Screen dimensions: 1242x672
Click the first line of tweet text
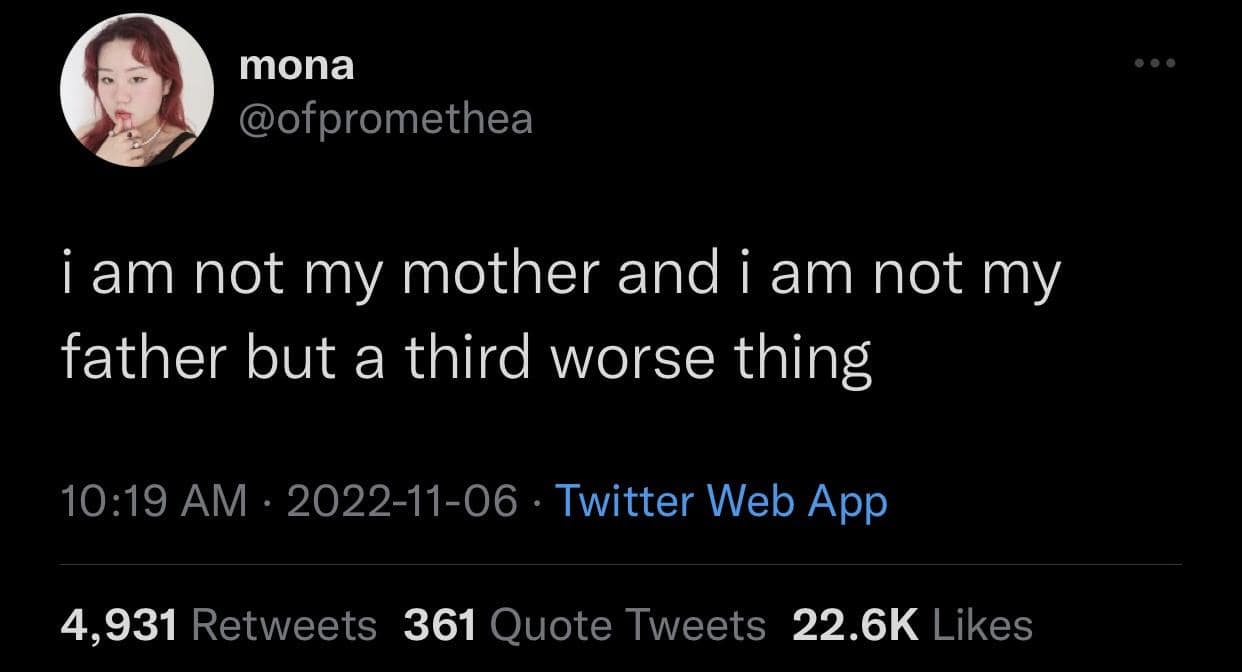558,277
